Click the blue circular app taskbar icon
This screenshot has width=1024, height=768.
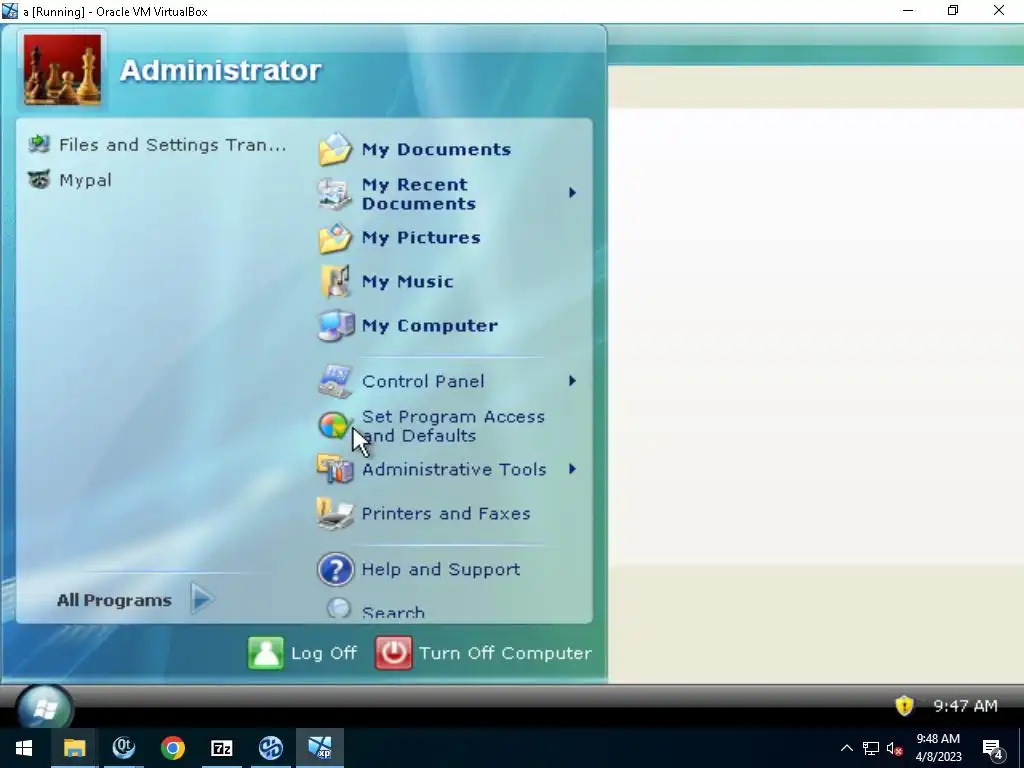click(271, 748)
